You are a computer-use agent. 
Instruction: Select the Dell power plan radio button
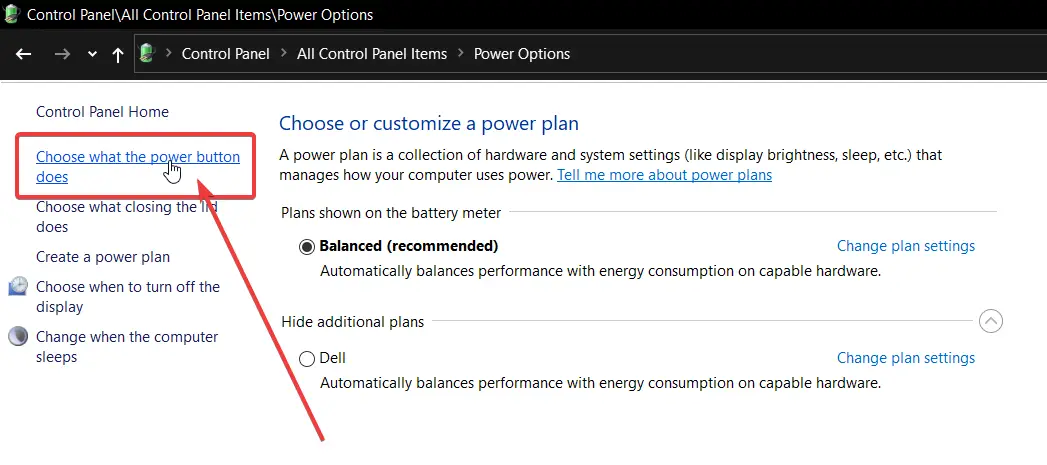[x=306, y=359]
